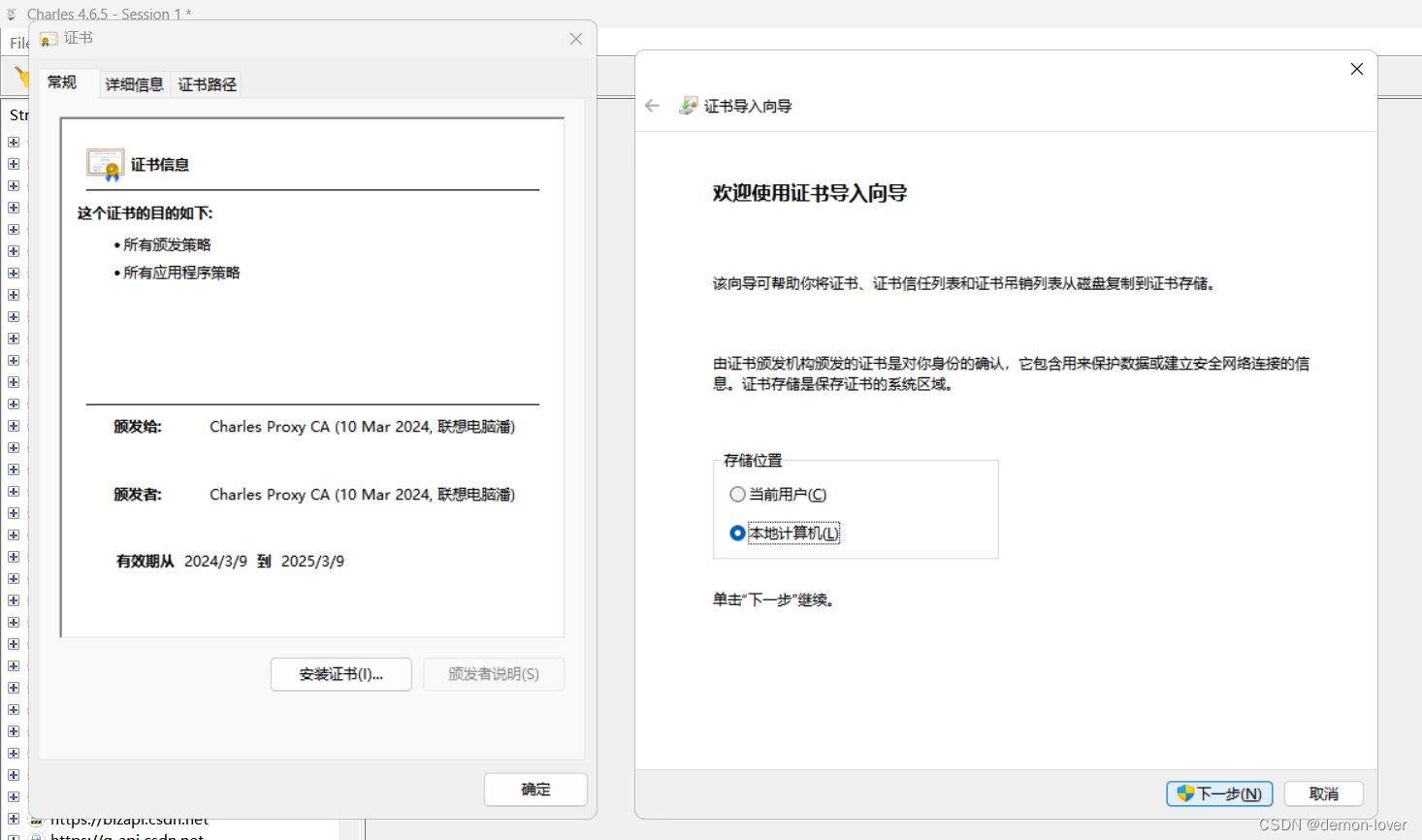Click the expiry date 2025/3/9
The height and width of the screenshot is (840, 1422).
[312, 562]
